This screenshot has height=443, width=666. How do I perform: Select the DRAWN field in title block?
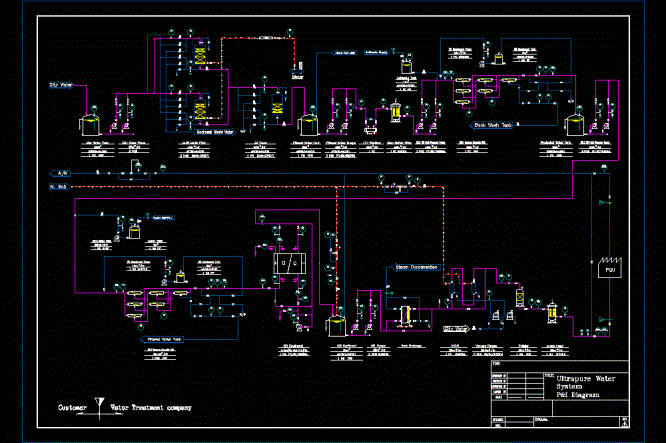[576, 421]
